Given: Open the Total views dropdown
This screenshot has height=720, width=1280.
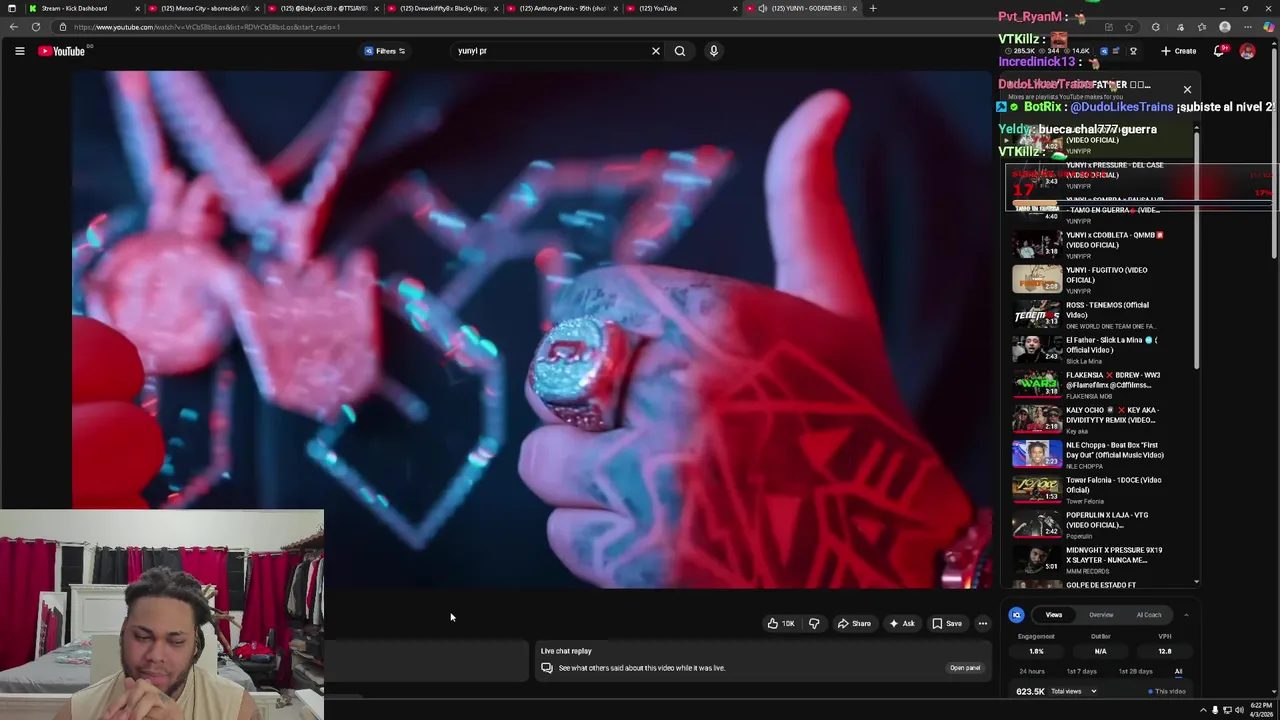Looking at the screenshot, I should pos(1073,691).
